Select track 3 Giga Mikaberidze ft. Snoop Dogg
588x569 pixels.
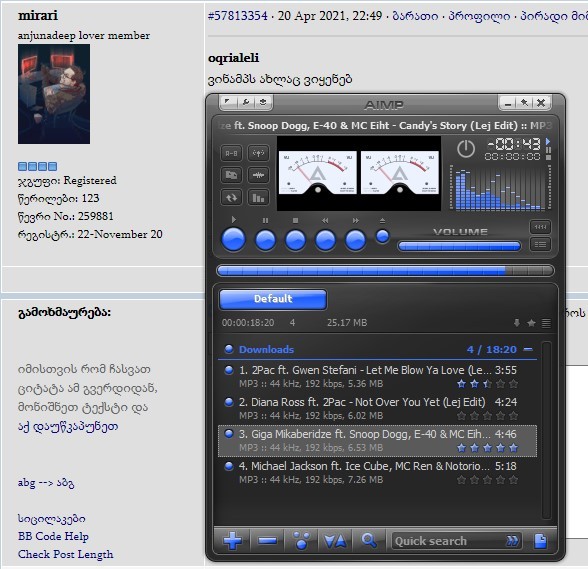[377, 441]
